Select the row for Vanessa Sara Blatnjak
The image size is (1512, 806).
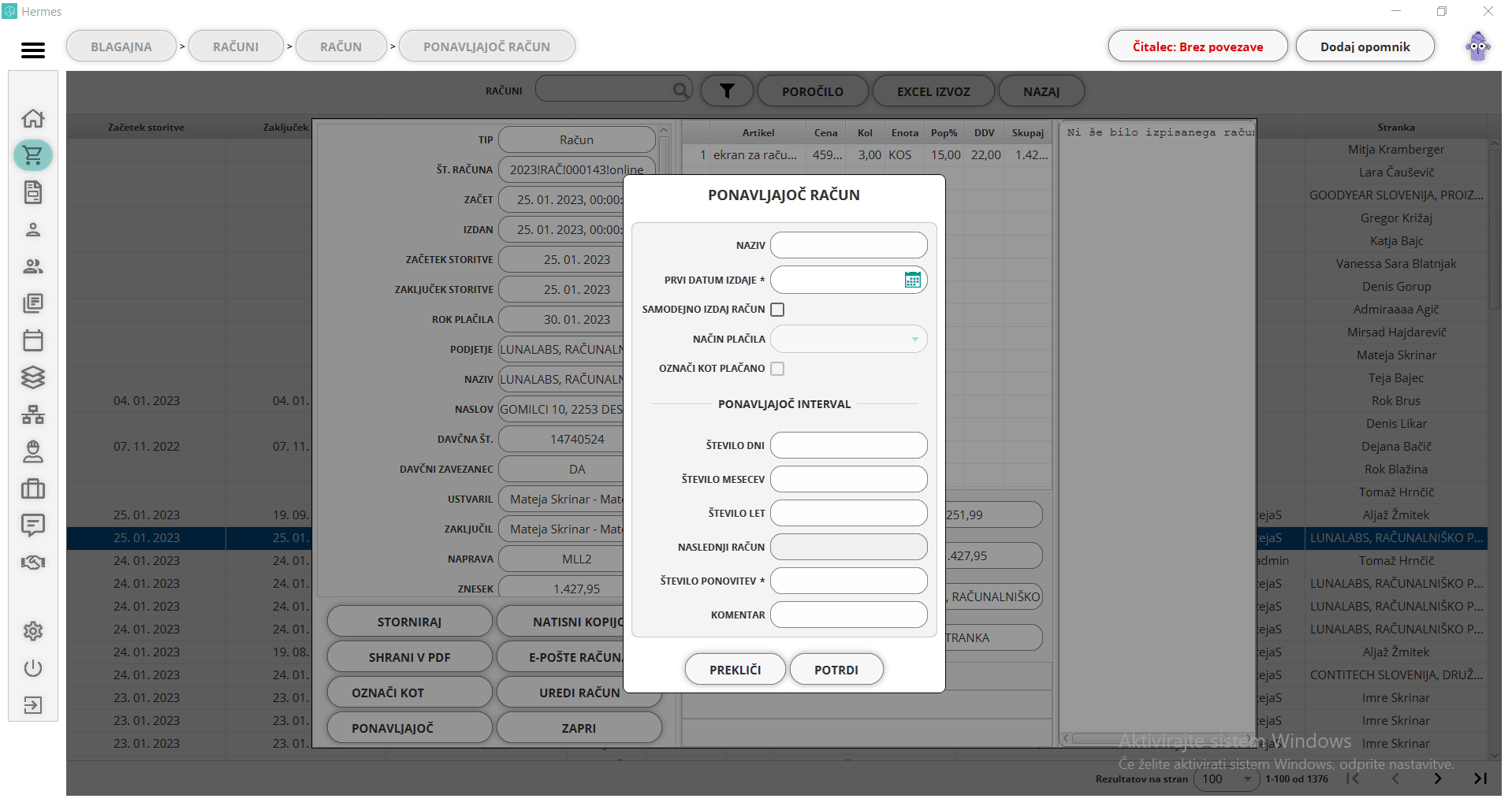1395,264
